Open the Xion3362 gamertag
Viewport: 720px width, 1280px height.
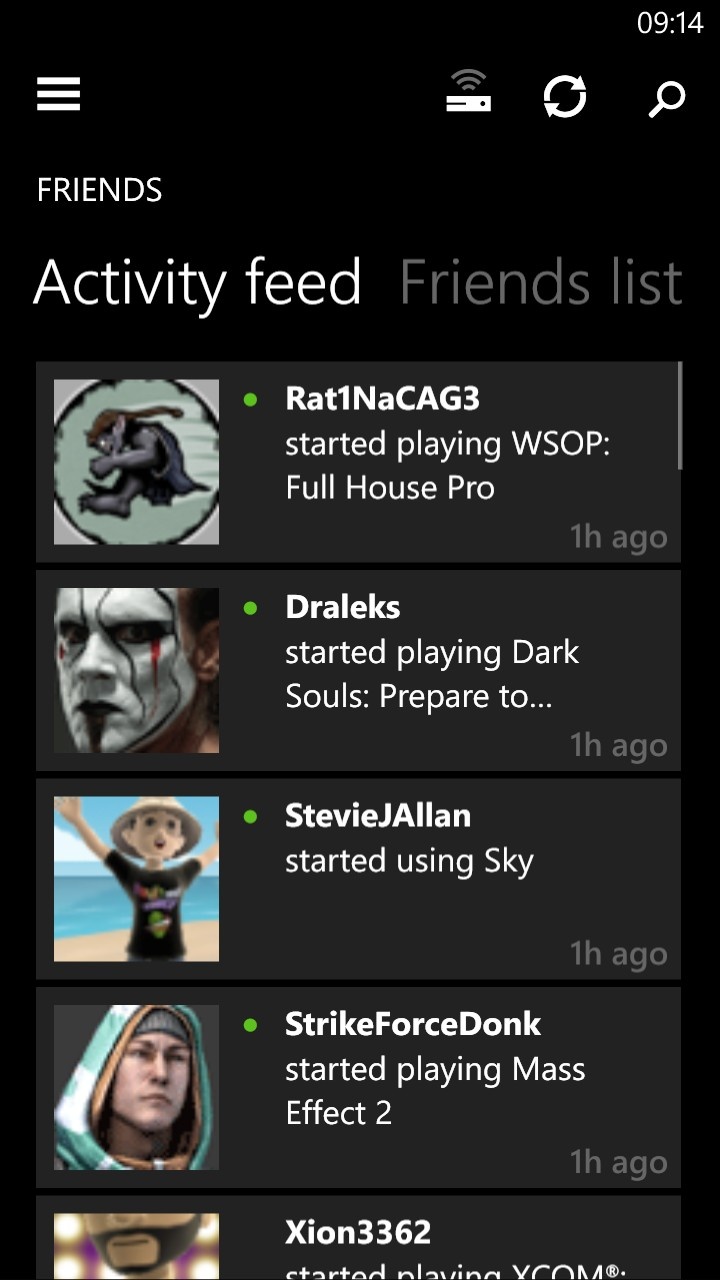pyautogui.click(x=358, y=1232)
